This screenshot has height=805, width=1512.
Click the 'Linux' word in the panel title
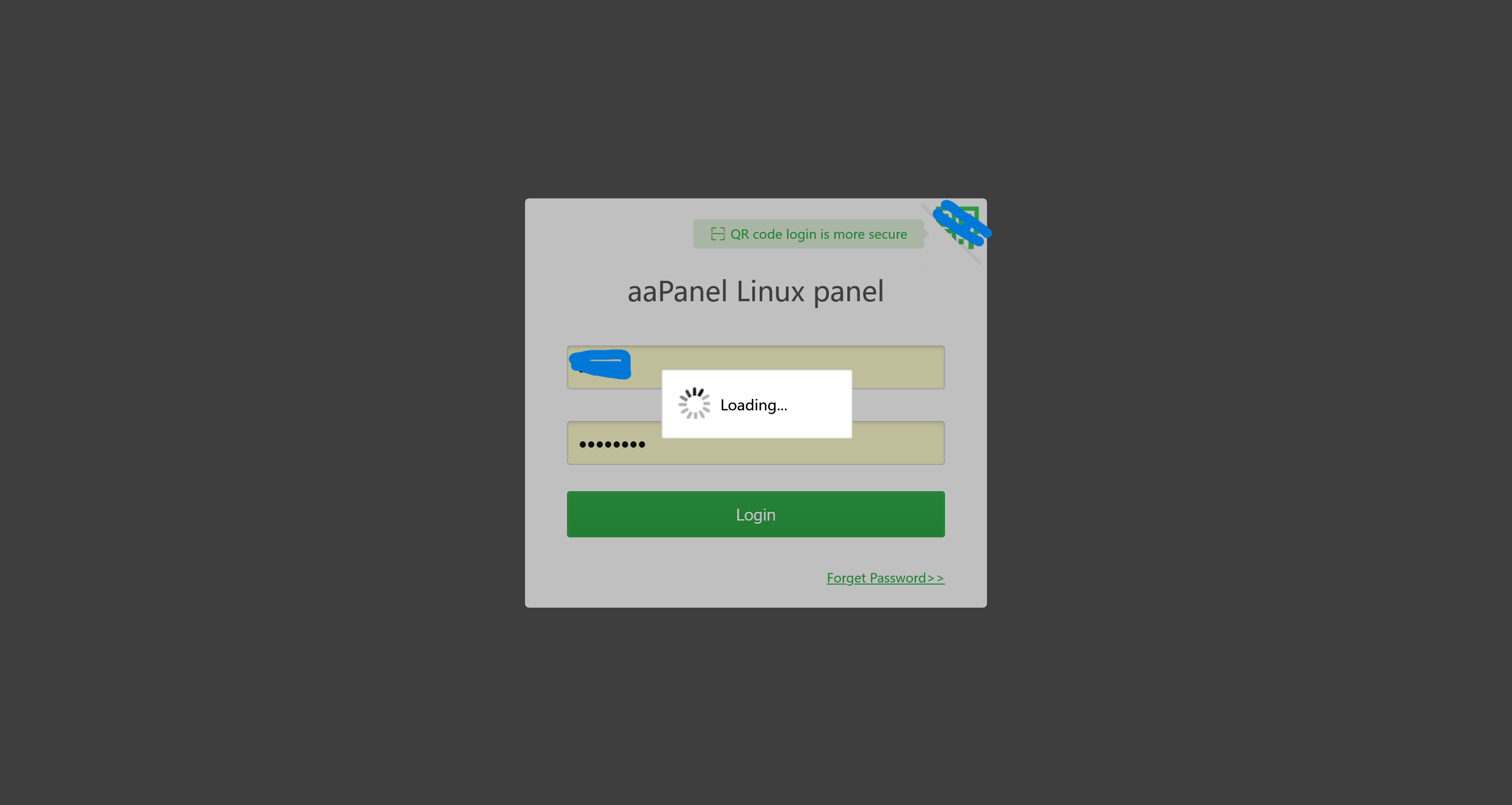pos(770,291)
